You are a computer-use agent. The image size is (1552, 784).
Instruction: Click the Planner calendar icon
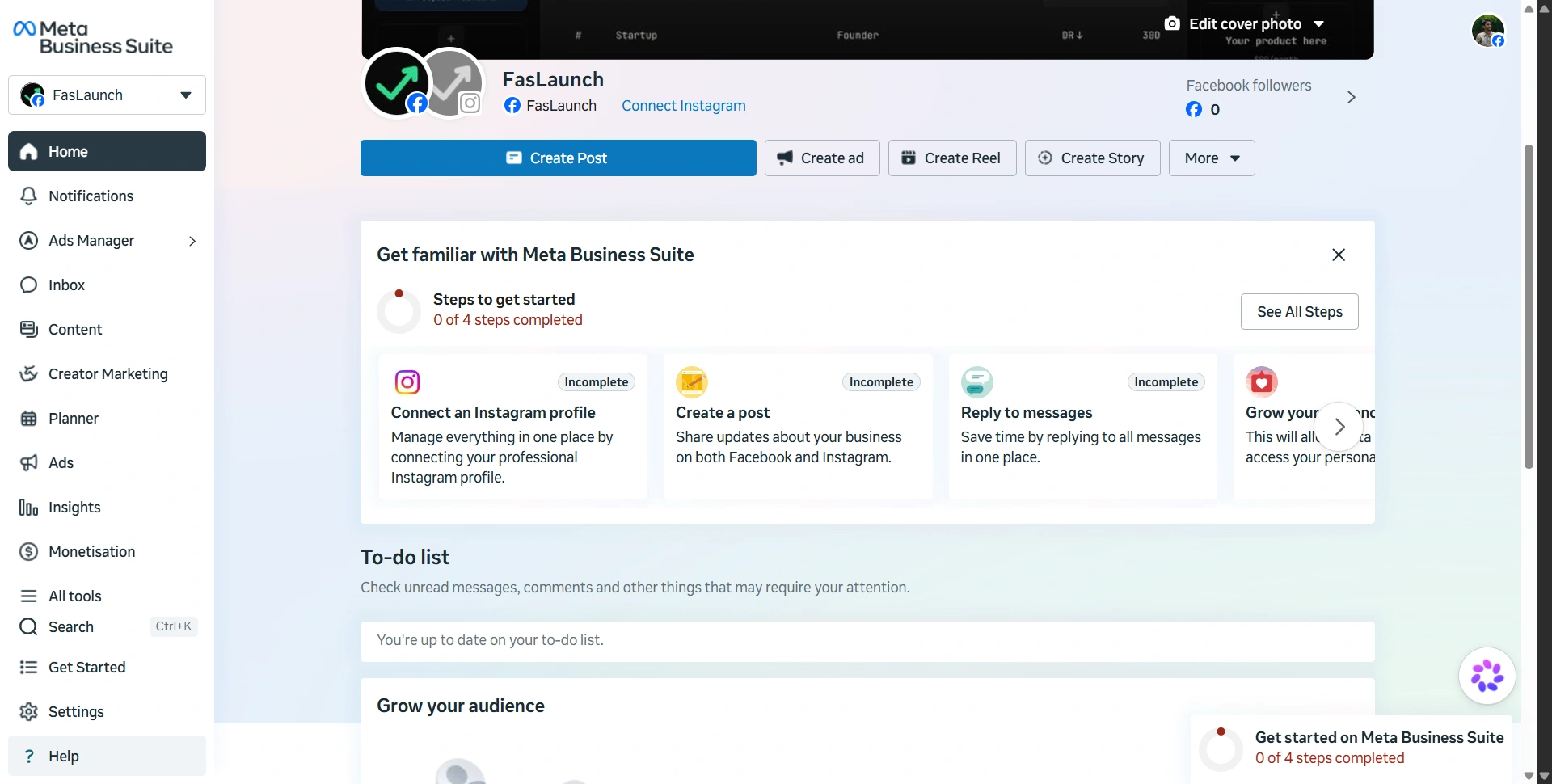tap(29, 418)
